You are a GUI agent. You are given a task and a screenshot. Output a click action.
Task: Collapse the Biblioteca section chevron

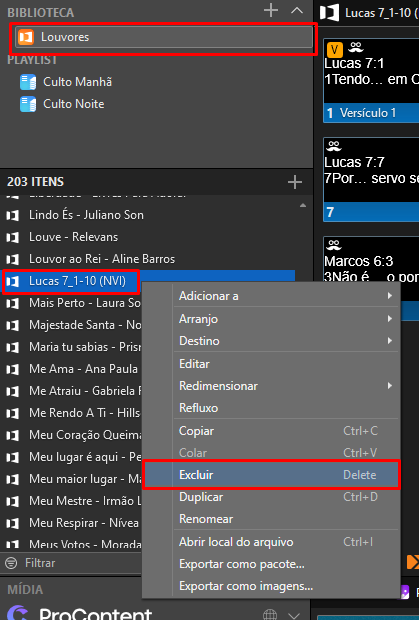click(x=297, y=11)
